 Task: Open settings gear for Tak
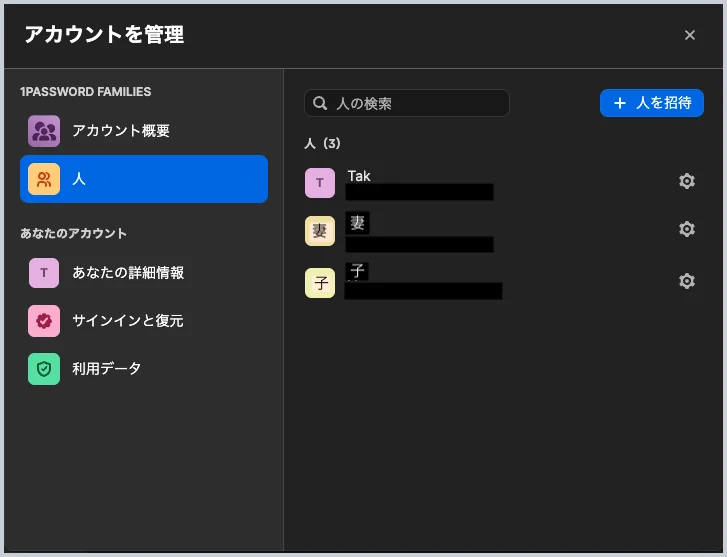(687, 181)
